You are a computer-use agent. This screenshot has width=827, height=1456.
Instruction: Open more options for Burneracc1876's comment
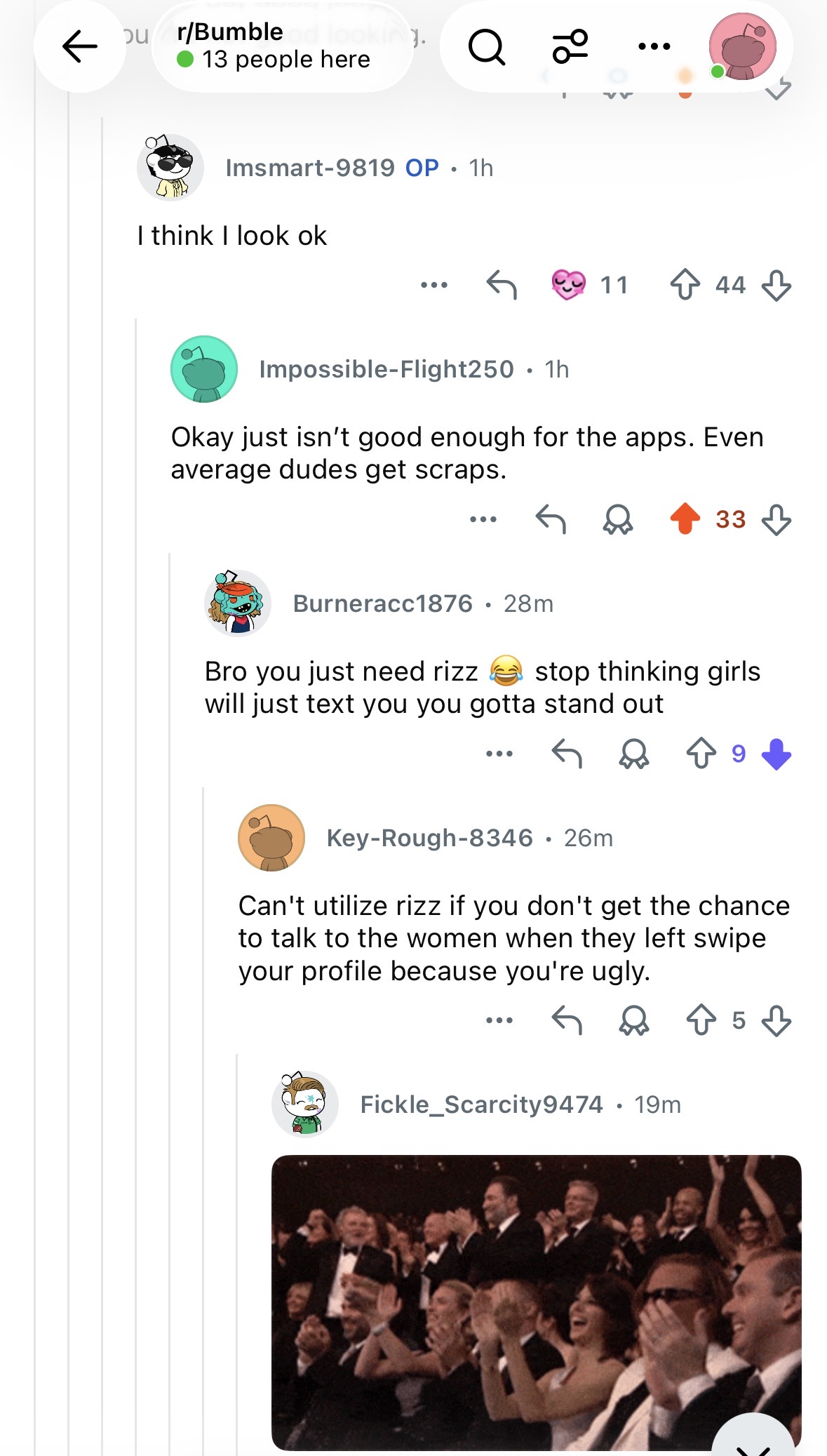[x=499, y=754]
